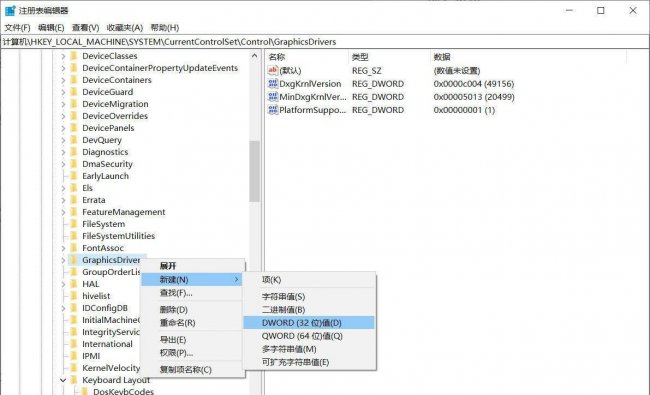The image size is (650, 395).
Task: Click the IPMI folder icon
Action: click(x=74, y=356)
